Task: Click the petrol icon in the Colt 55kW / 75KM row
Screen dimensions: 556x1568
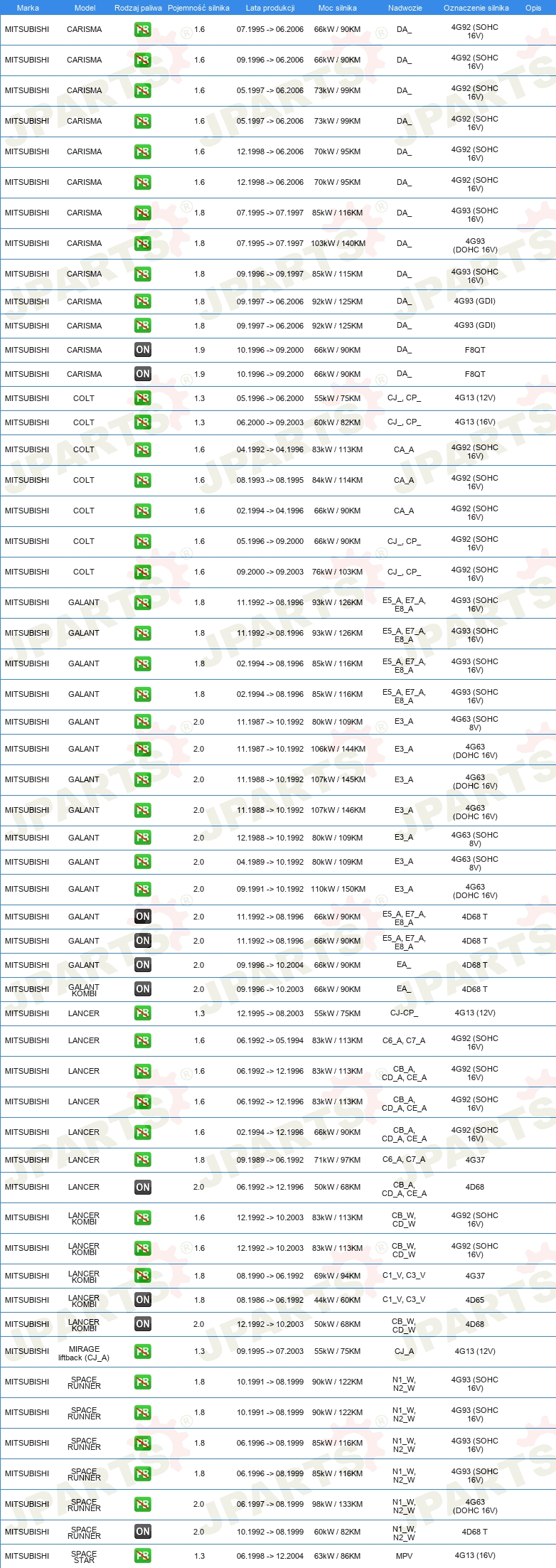Action: (143, 398)
